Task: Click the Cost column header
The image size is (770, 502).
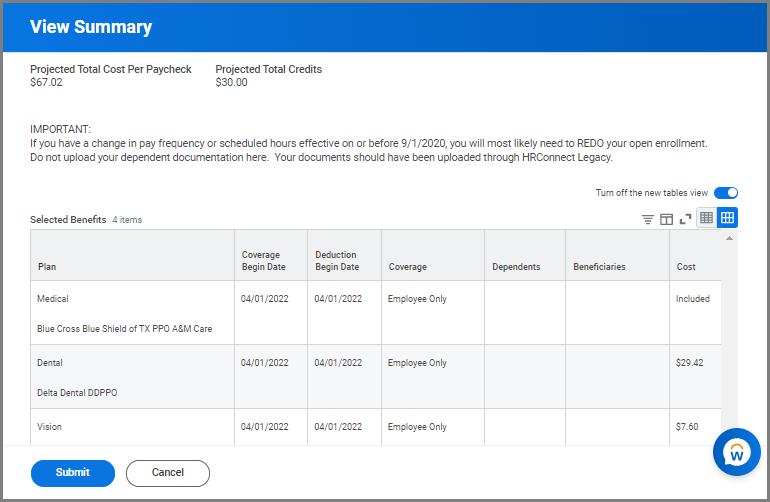Action: pos(686,267)
